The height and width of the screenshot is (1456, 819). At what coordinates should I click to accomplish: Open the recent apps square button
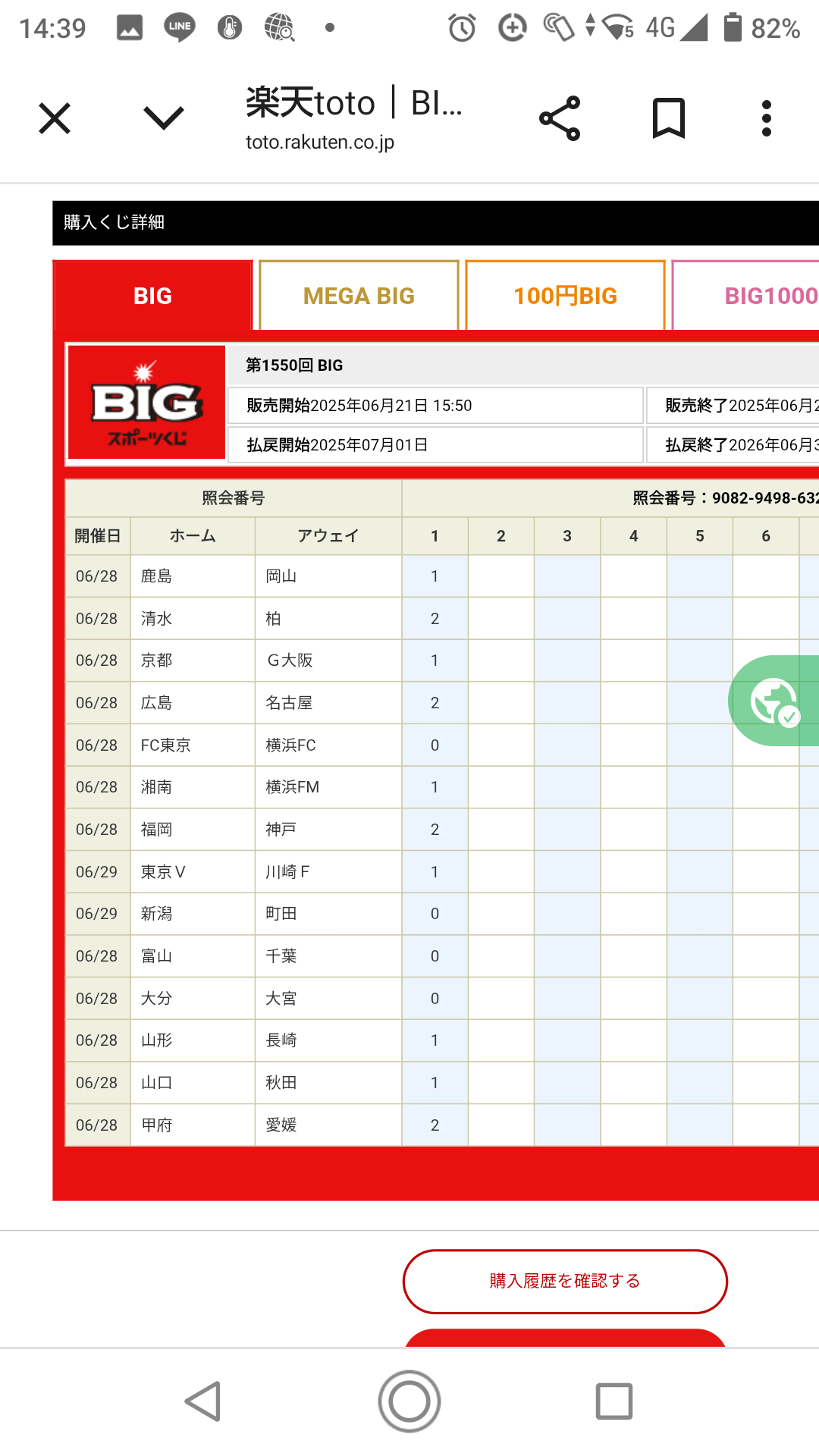[613, 1401]
